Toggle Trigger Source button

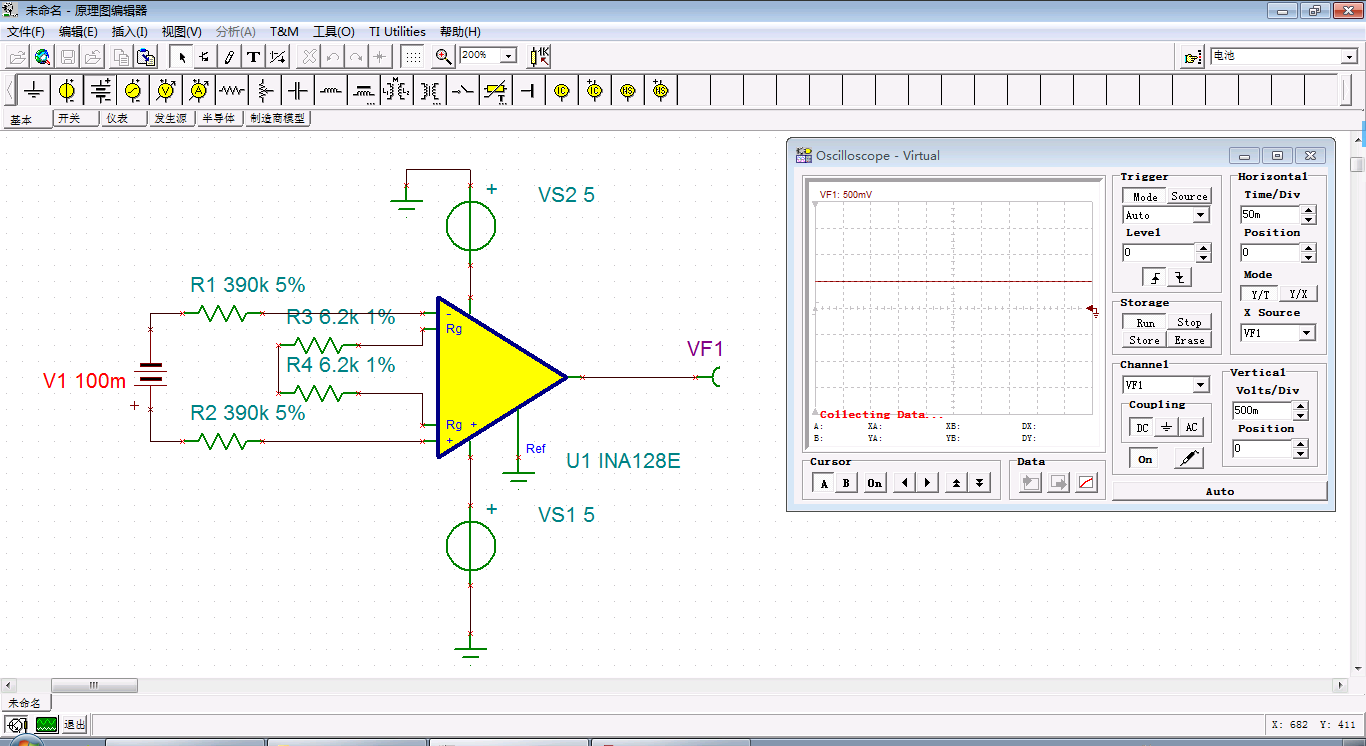pos(1189,197)
